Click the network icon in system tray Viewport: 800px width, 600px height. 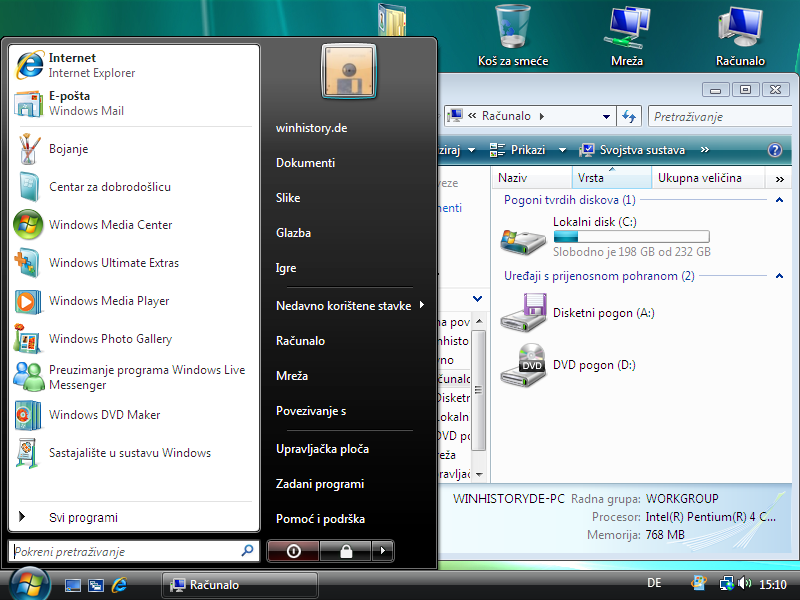[727, 583]
